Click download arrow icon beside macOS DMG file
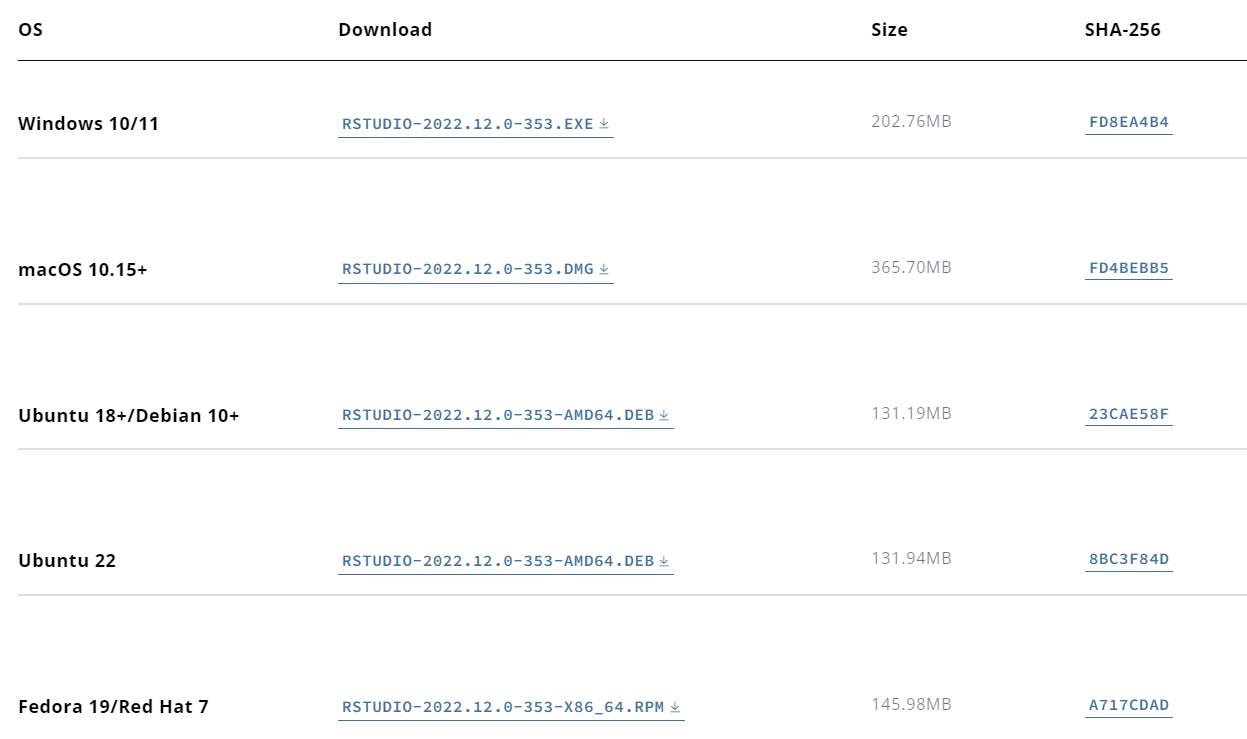The image size is (1247, 739). tap(604, 269)
